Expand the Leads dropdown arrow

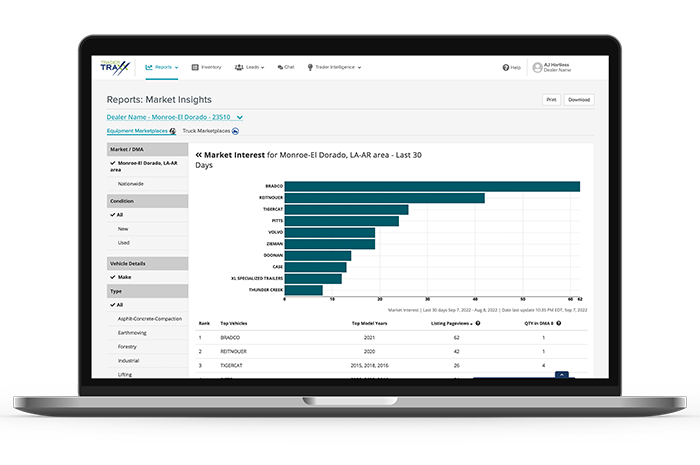pos(262,68)
